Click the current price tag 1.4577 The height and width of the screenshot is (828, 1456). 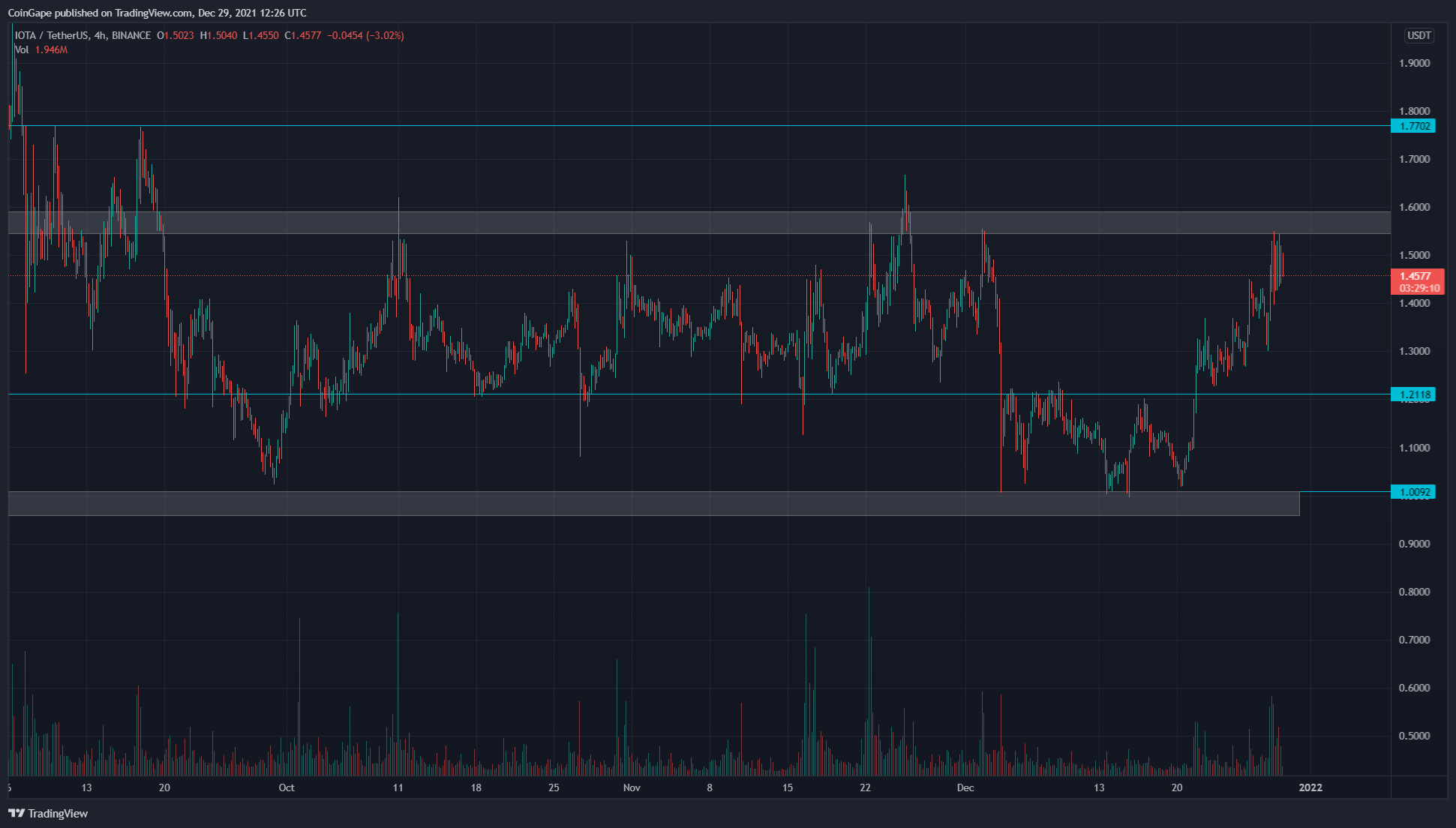click(1417, 276)
